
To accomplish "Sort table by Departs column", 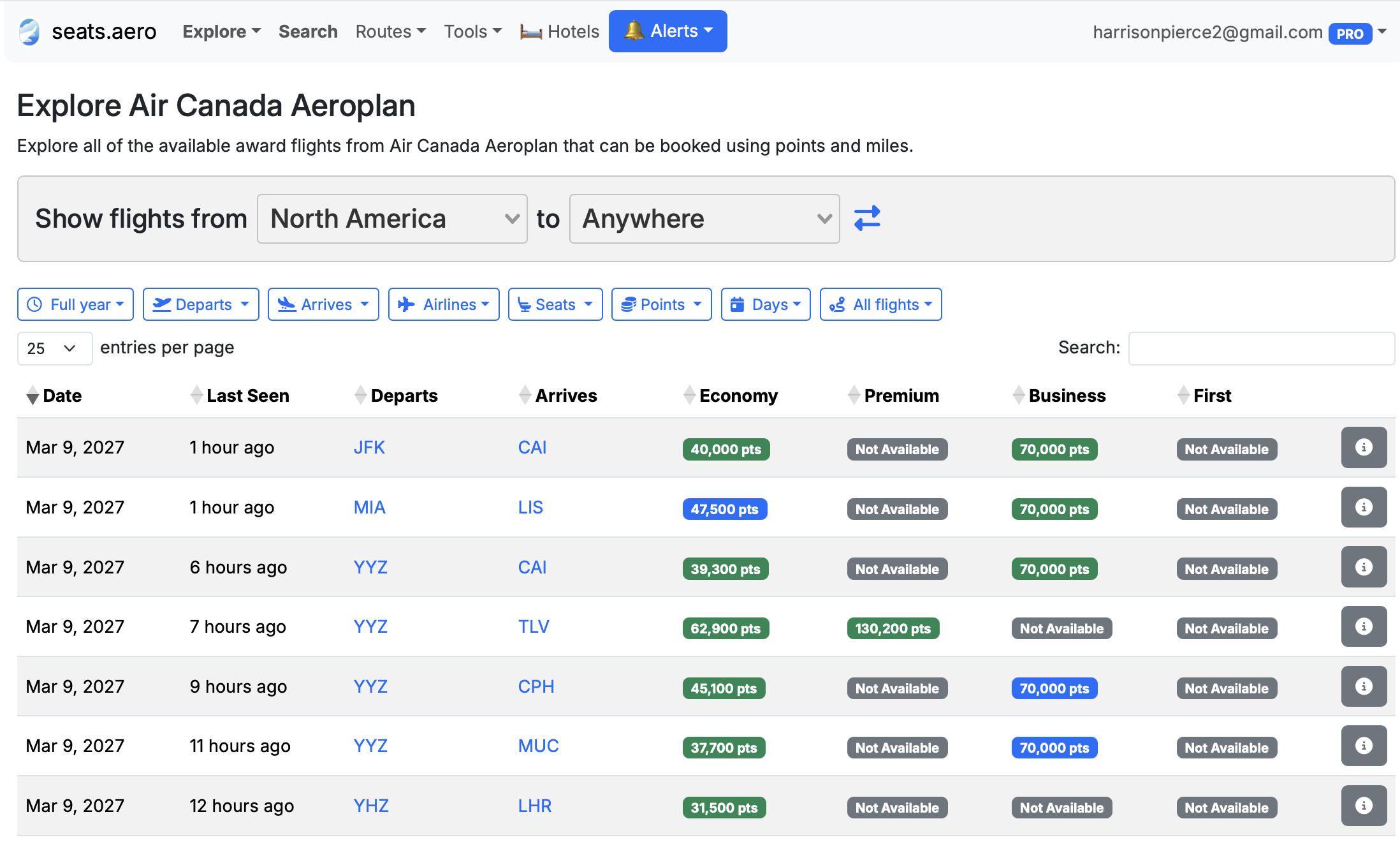I will [x=396, y=395].
